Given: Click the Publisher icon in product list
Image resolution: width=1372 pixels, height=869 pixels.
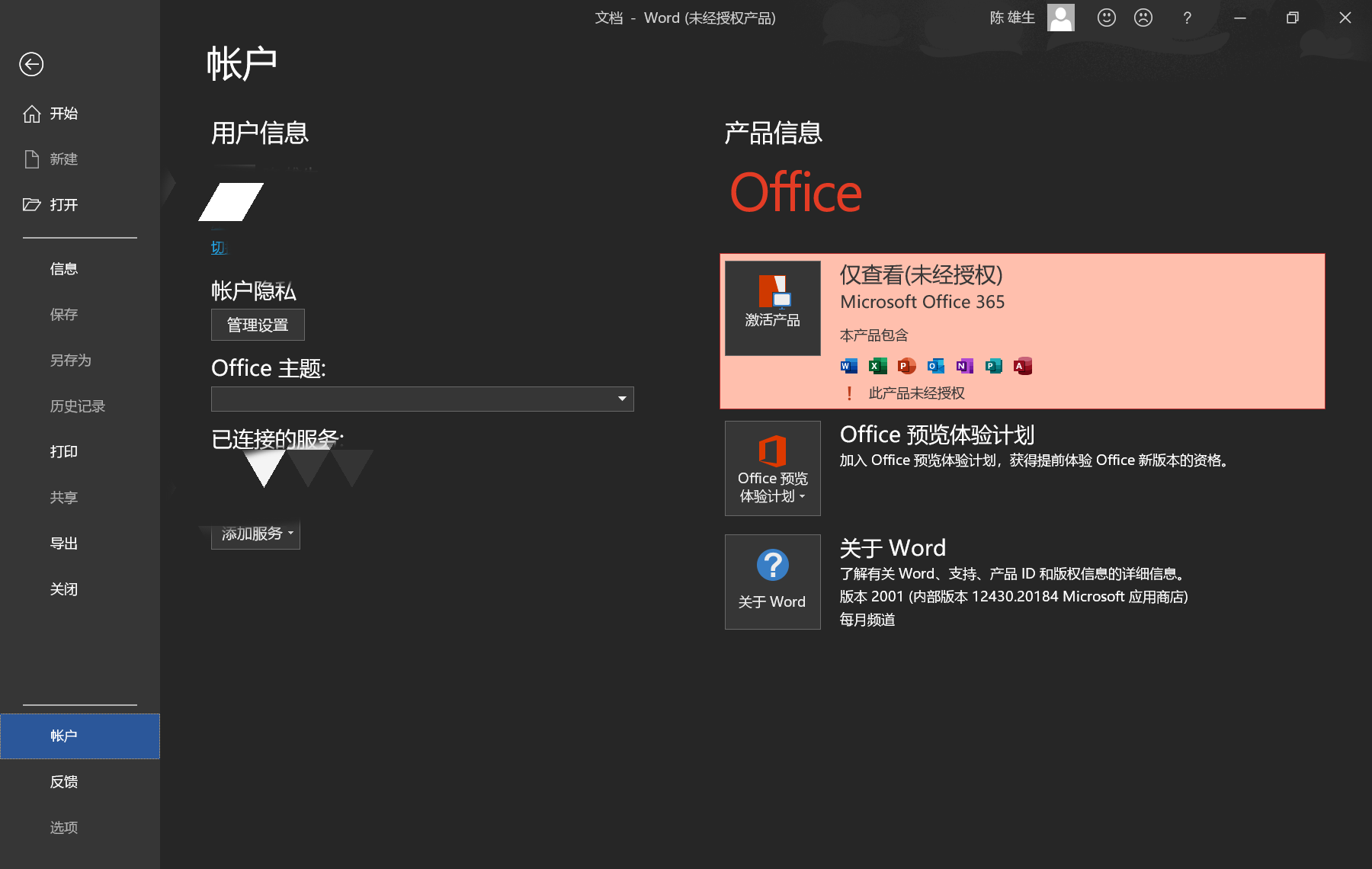Looking at the screenshot, I should click(993, 366).
